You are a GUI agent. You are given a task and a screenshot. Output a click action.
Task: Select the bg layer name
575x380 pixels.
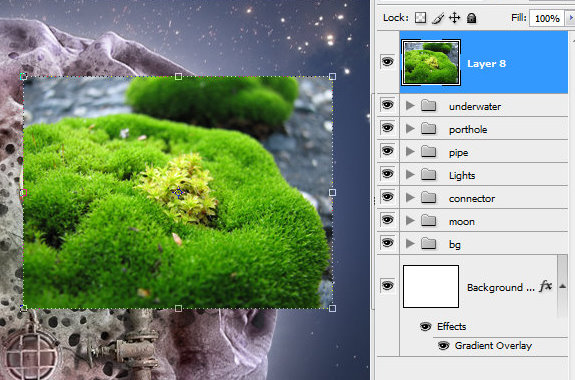(x=455, y=245)
